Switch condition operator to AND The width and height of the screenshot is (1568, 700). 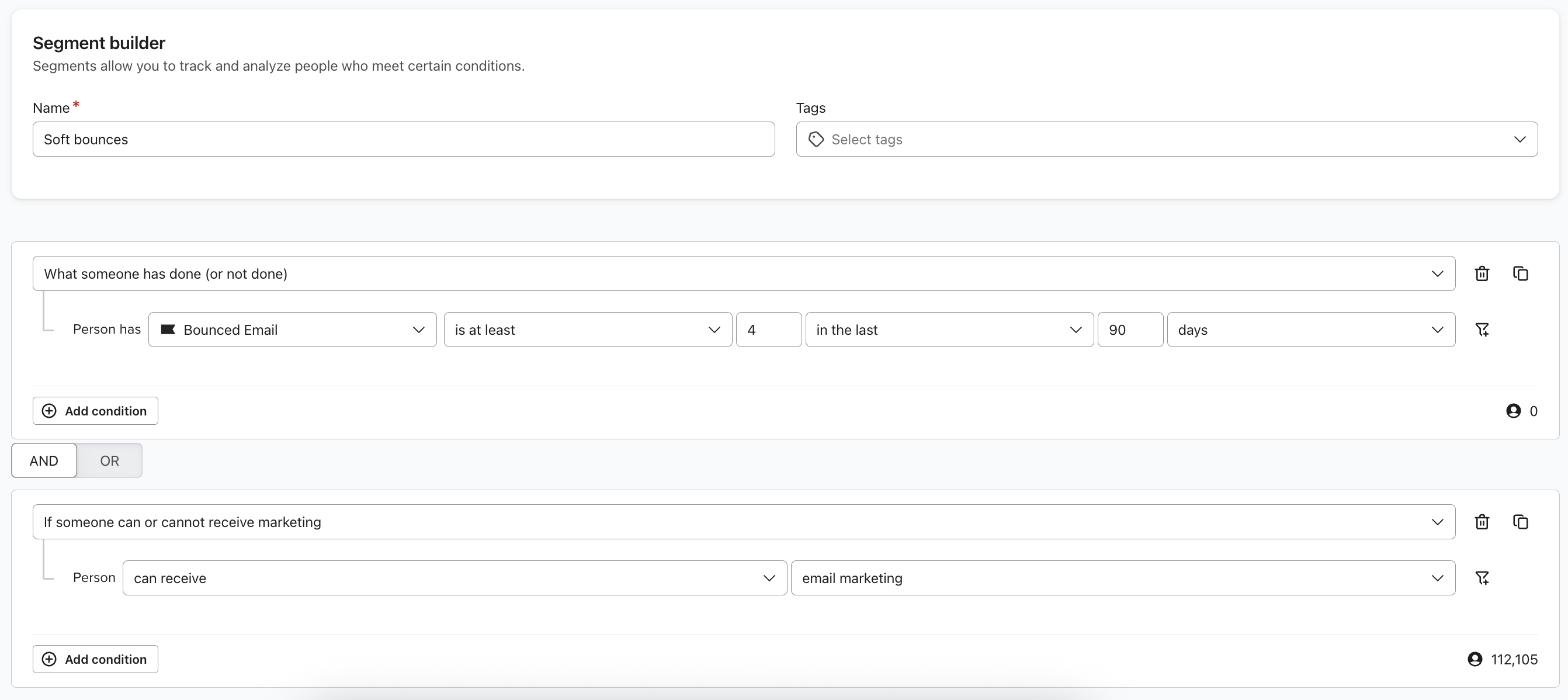(x=44, y=461)
